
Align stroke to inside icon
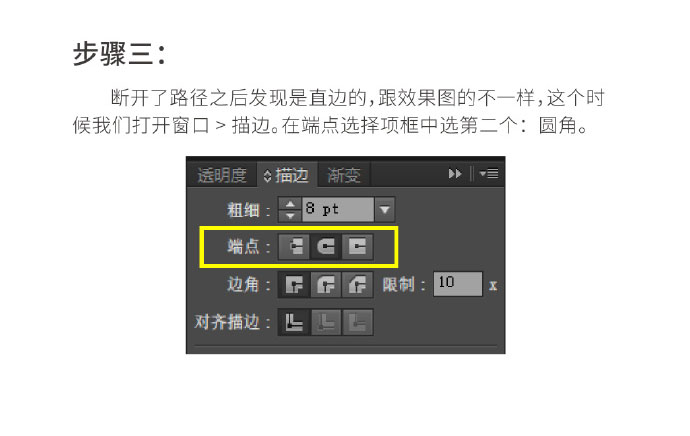tap(326, 322)
